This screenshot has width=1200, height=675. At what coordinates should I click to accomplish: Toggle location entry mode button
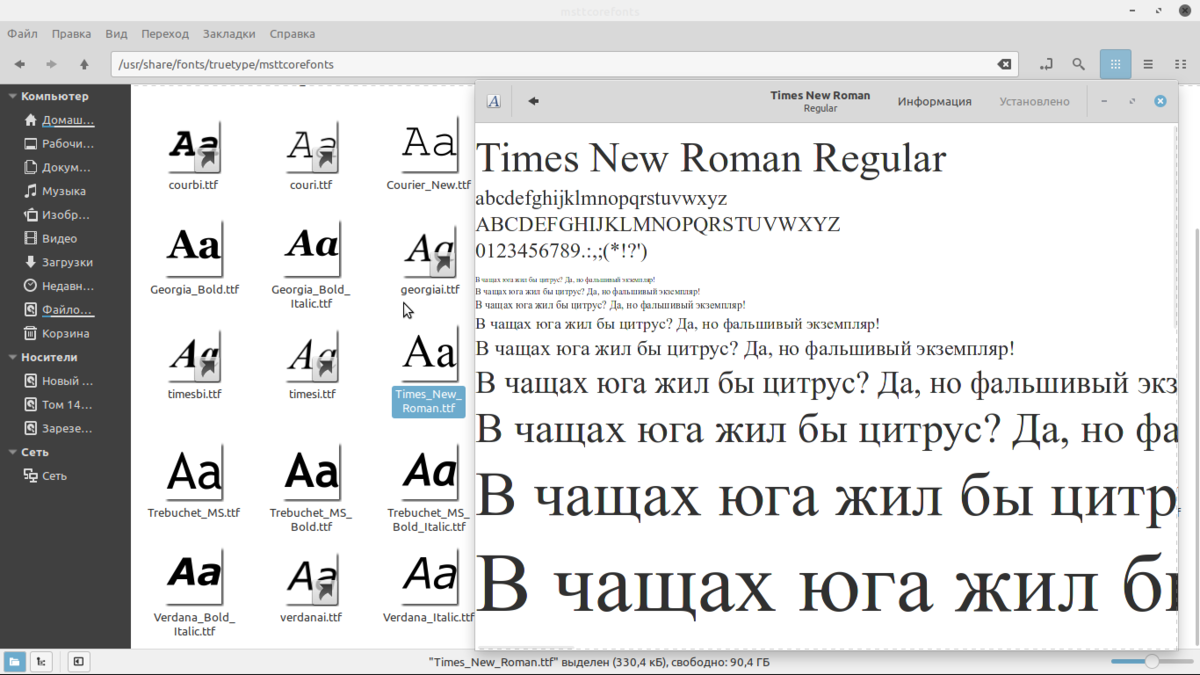1046,64
